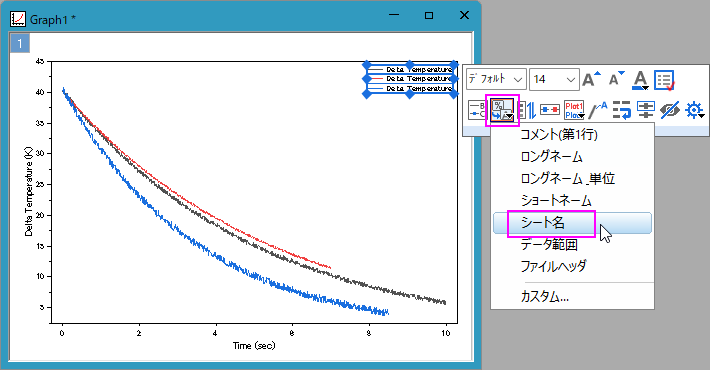Image resolution: width=710 pixels, height=370 pixels.
Task: Choose ファイルヘッダ menu entry
Action: [553, 266]
